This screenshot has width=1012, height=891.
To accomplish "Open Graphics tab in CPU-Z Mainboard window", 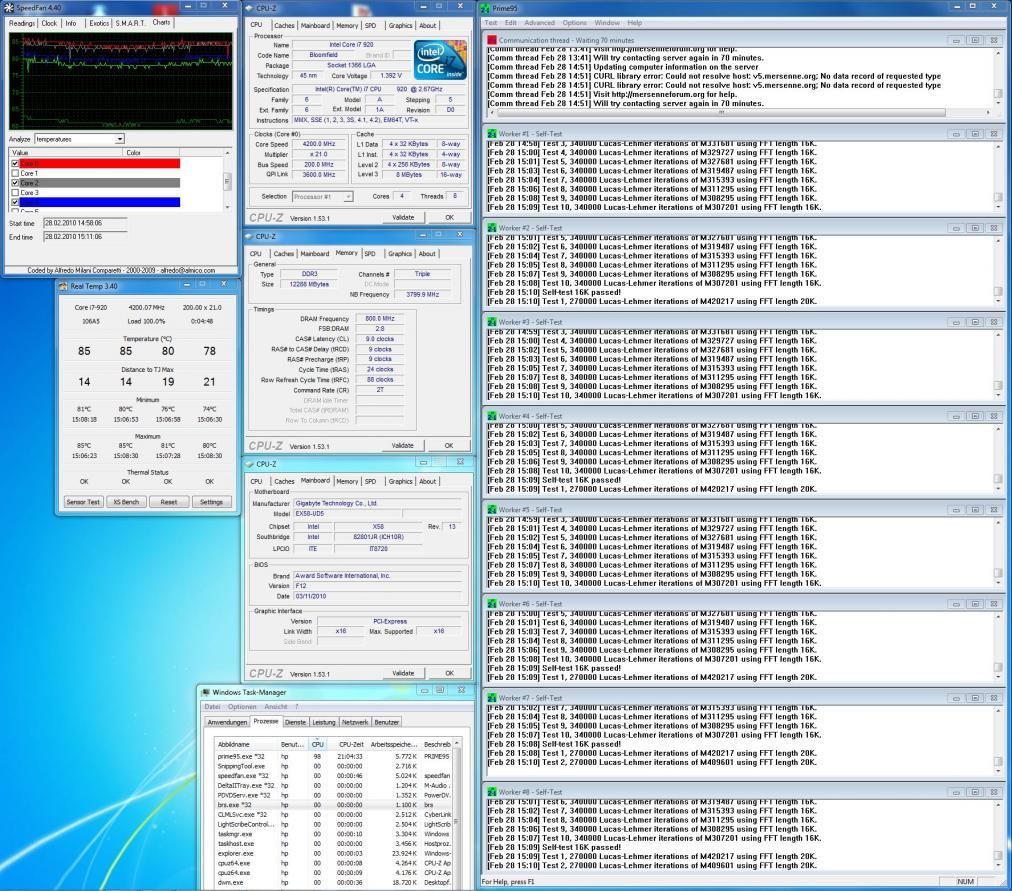I will [x=400, y=481].
